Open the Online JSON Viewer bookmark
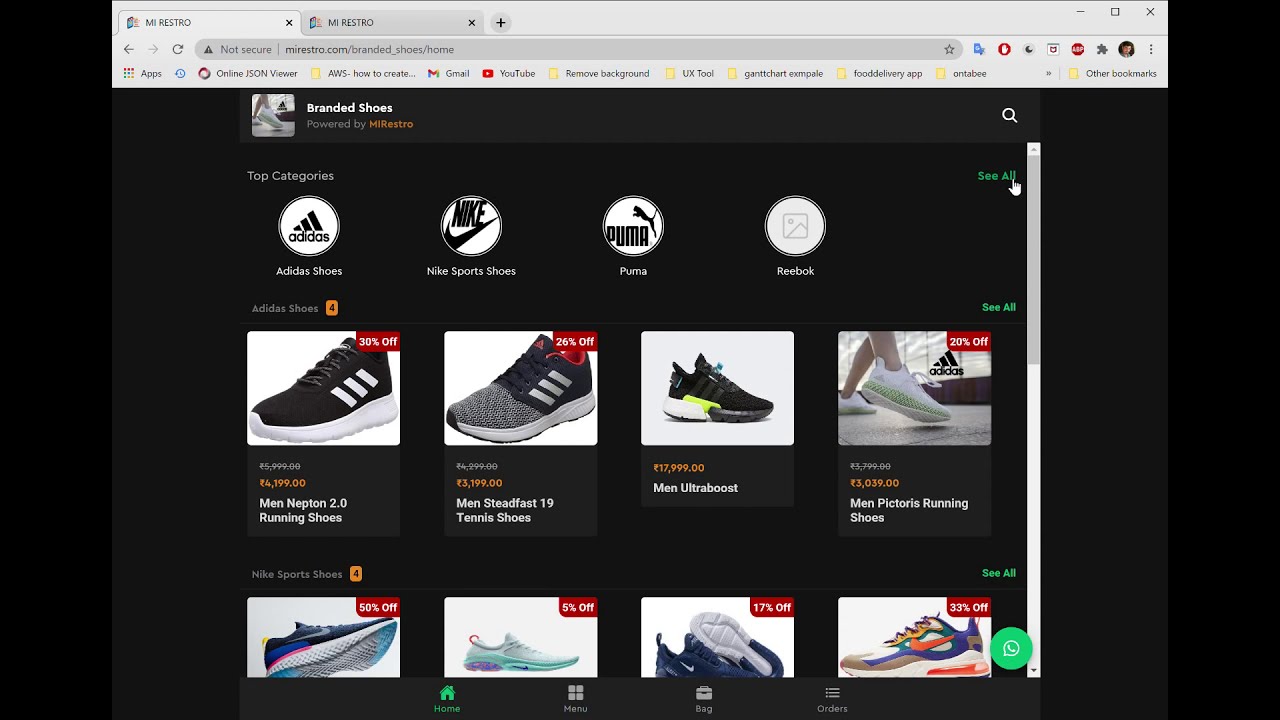The width and height of the screenshot is (1280, 720). tap(248, 73)
